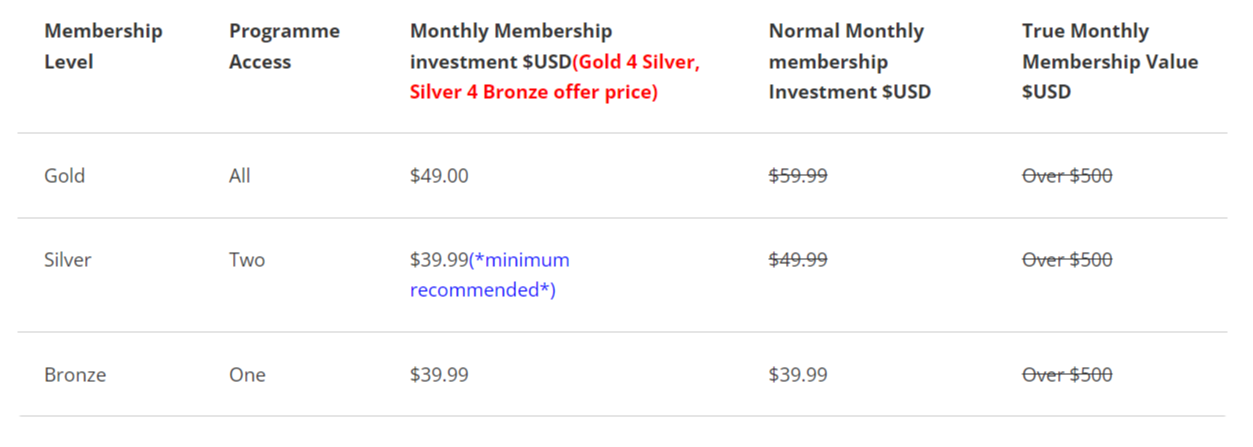Click the Membership Level column header
The image size is (1253, 447).
[103, 46]
